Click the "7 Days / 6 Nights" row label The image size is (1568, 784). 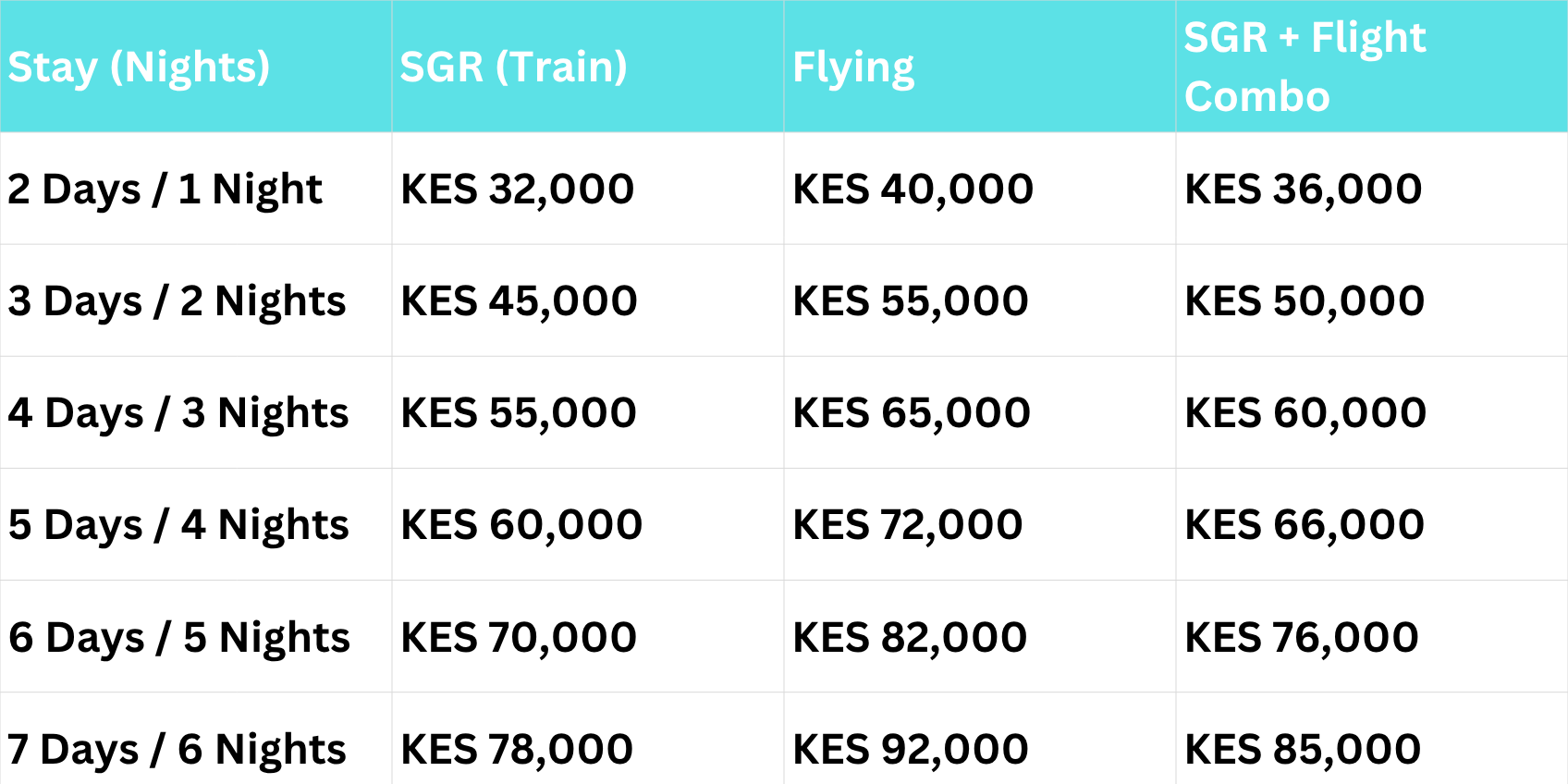pos(177,750)
